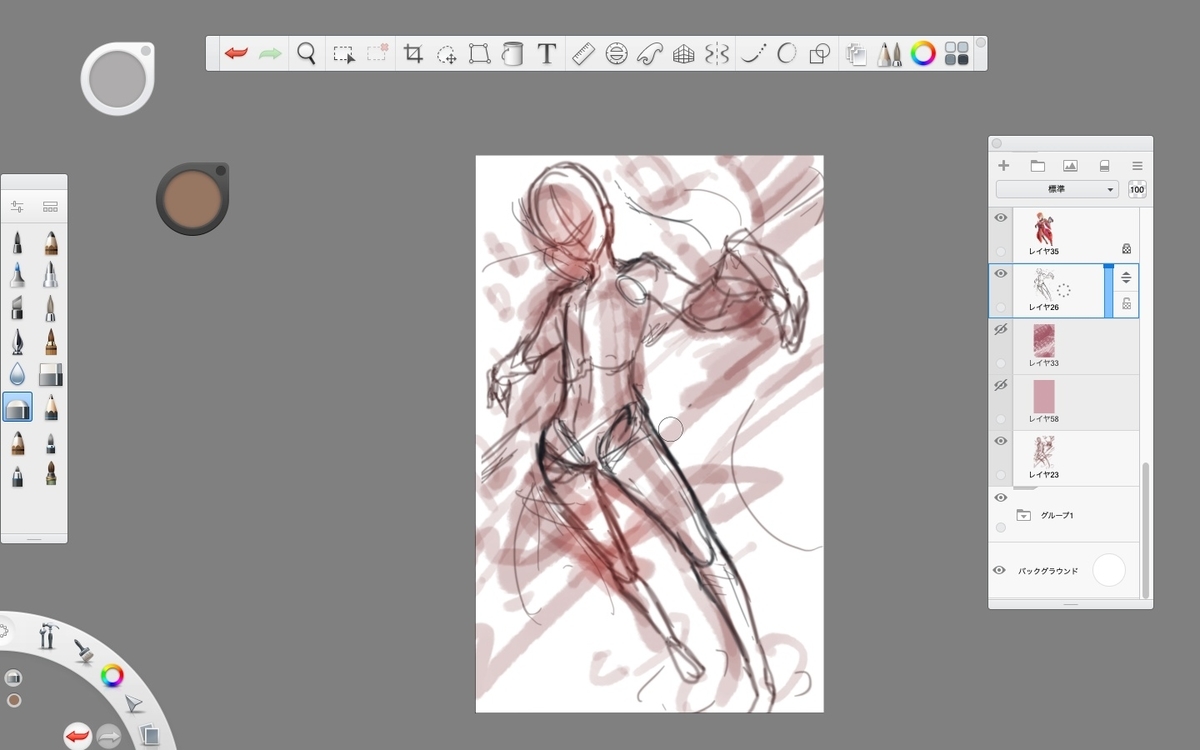Toggle visibility of グループ1 group
This screenshot has width=1200, height=750.
tap(1000, 497)
